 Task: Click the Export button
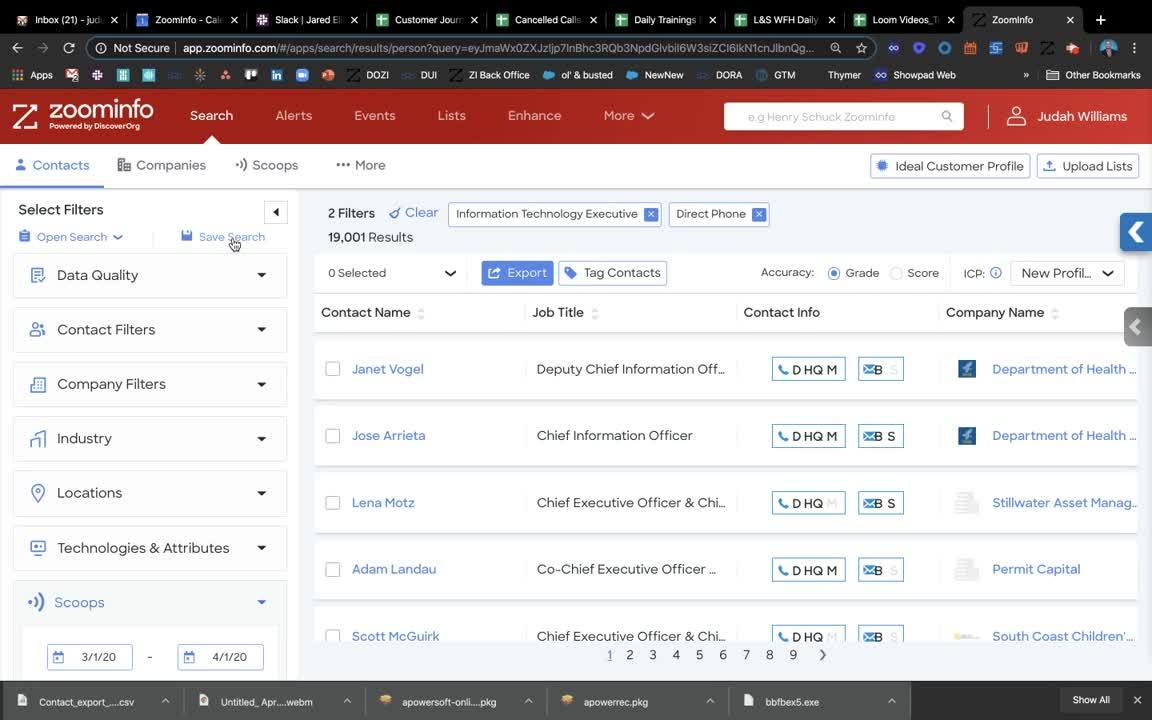click(517, 273)
